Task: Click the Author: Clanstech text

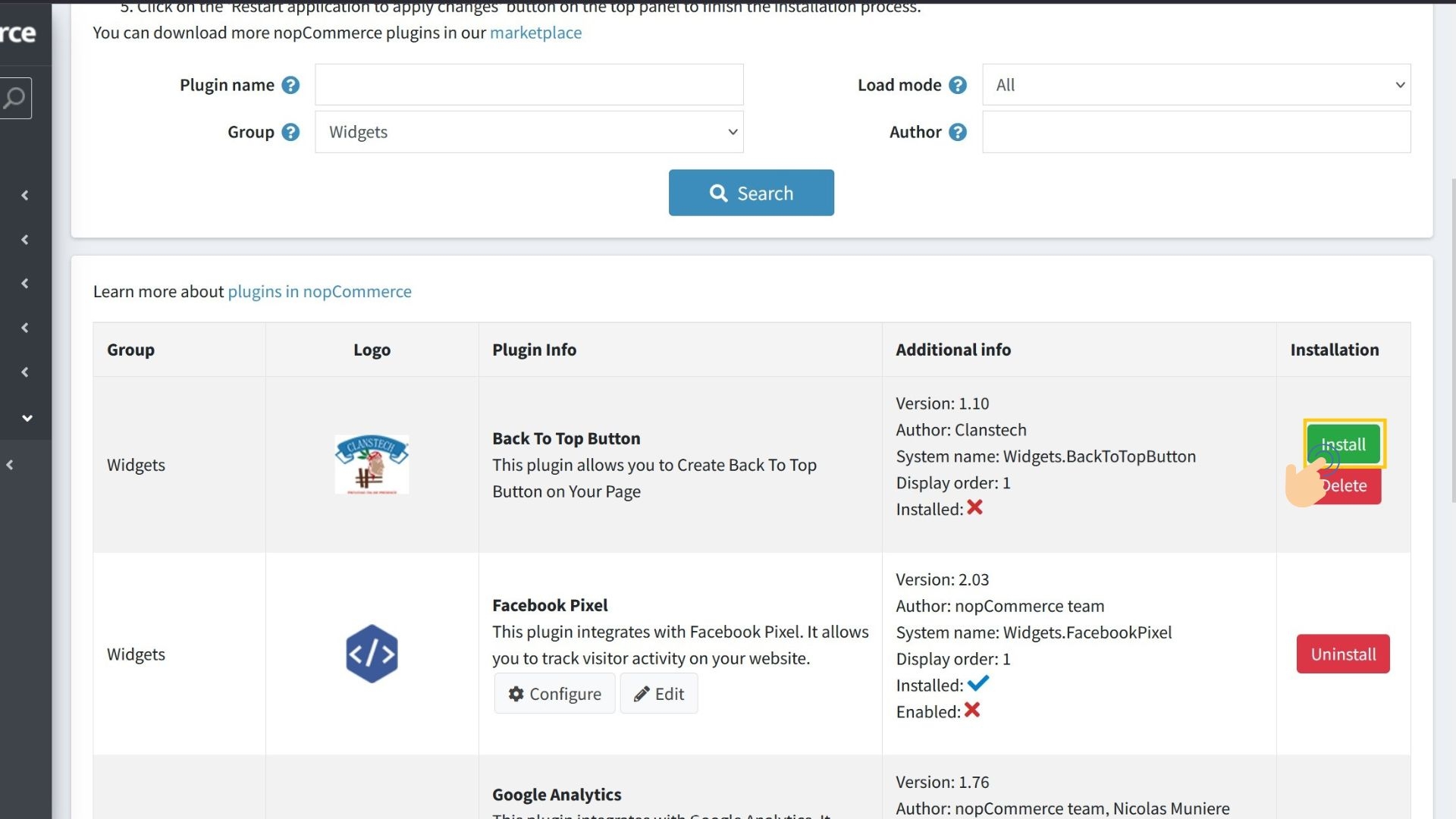Action: point(961,430)
